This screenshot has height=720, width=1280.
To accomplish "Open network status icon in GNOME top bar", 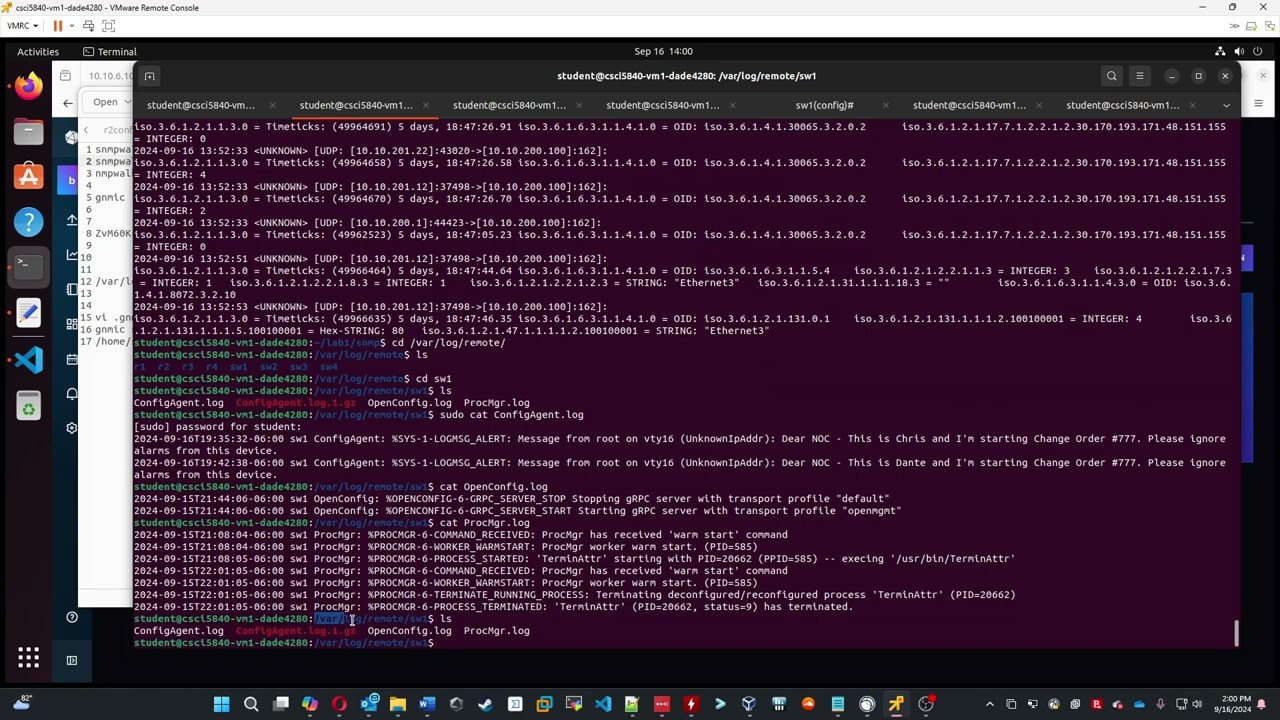I will tap(1220, 51).
